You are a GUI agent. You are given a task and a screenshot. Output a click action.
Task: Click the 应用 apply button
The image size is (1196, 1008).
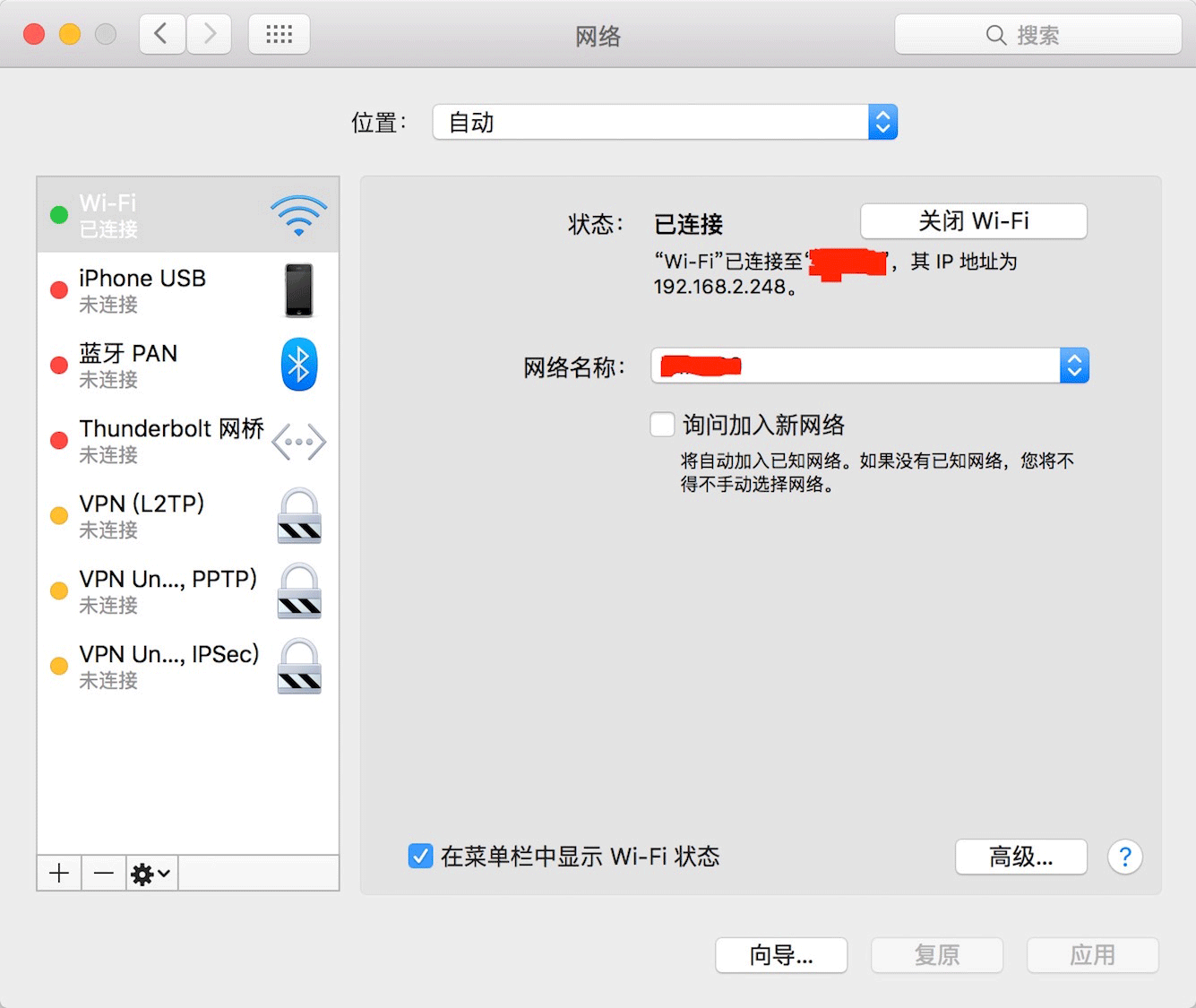(1093, 955)
